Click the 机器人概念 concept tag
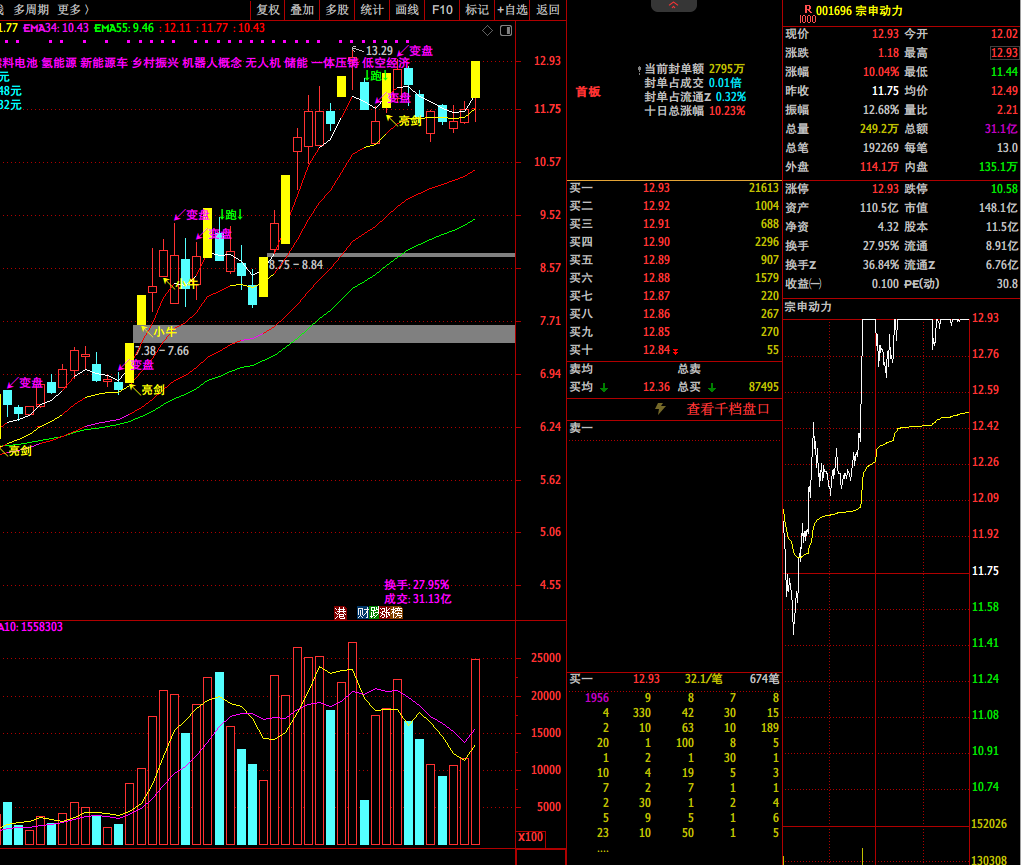1021x865 pixels. point(212,63)
